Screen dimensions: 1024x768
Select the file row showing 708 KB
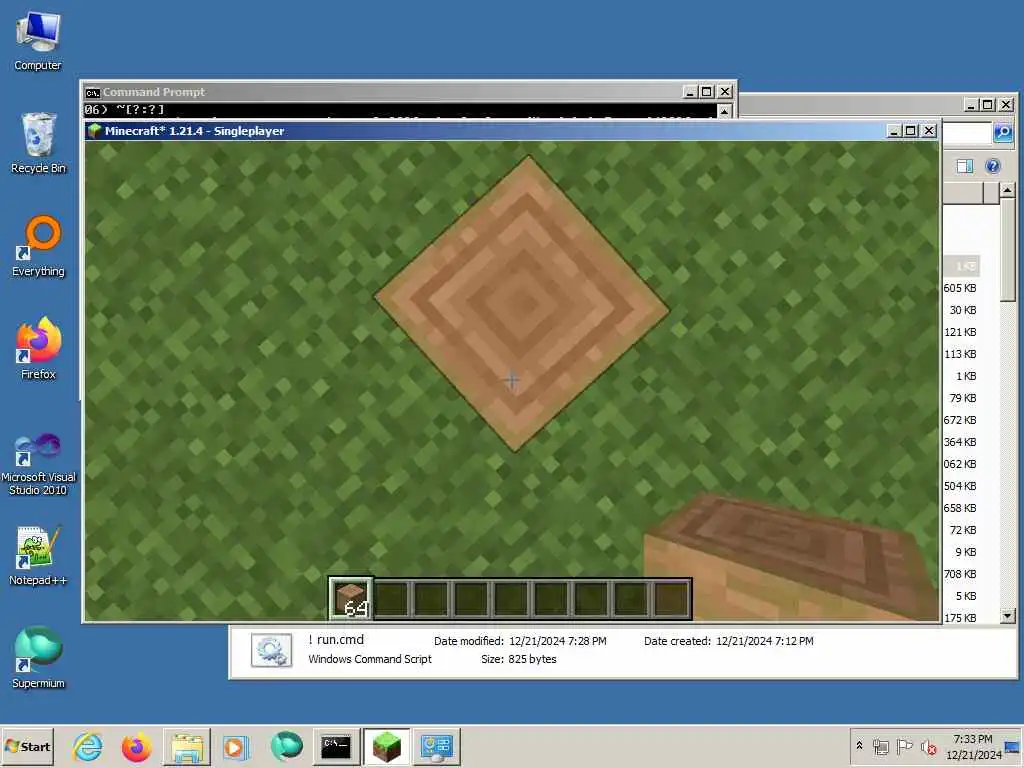960,574
